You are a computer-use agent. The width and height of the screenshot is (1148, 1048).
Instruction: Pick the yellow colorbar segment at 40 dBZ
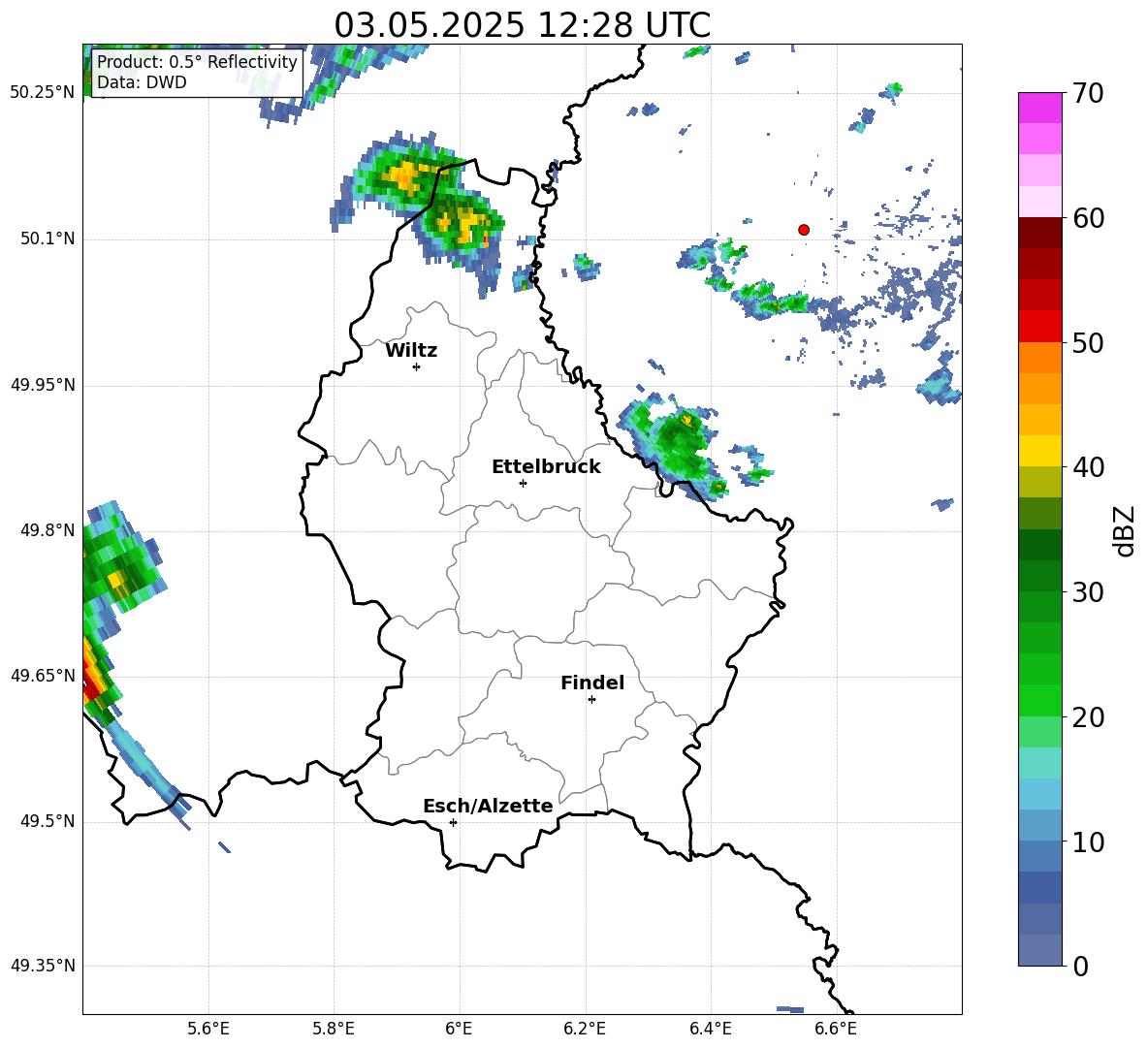point(1039,451)
